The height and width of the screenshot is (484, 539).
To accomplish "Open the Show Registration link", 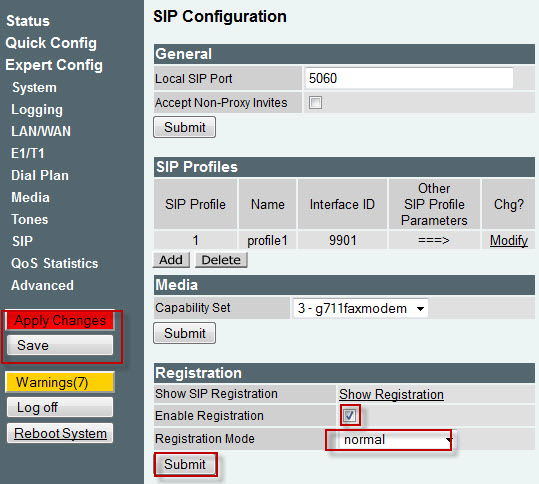I will click(391, 394).
